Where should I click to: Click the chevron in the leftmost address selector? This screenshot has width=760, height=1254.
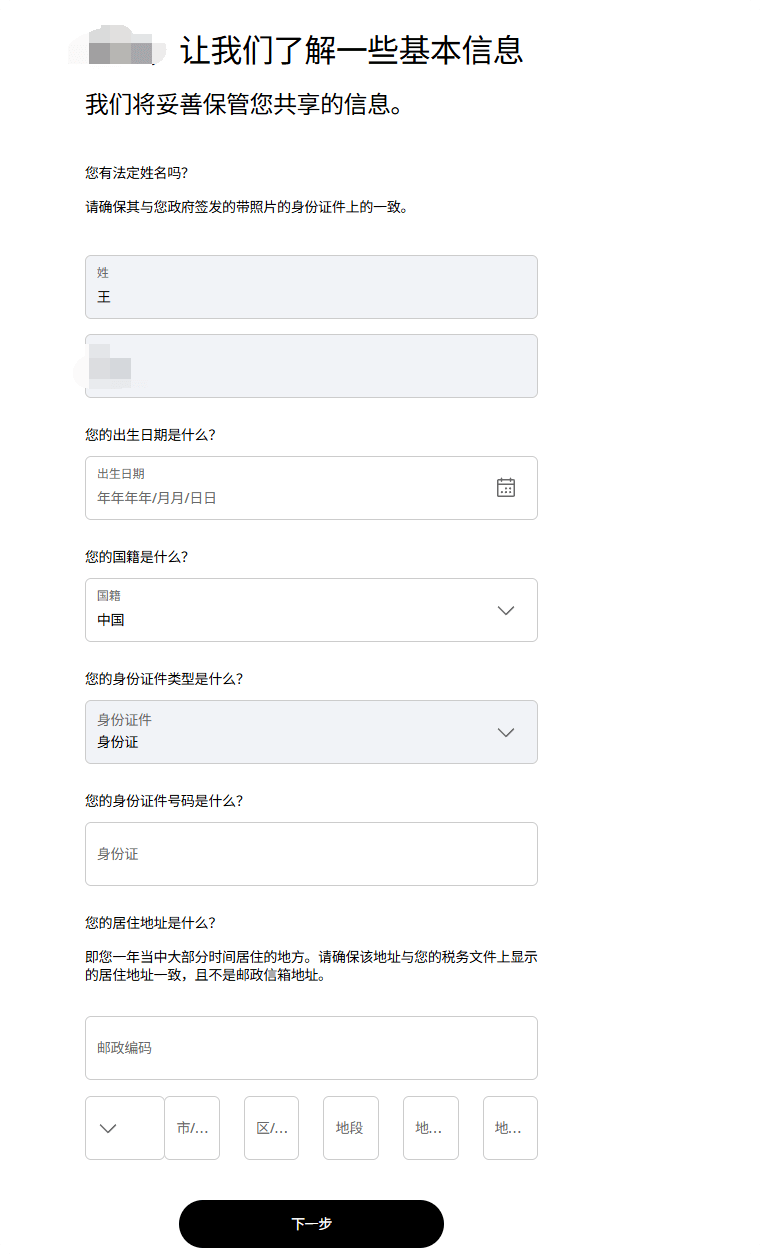point(124,1128)
